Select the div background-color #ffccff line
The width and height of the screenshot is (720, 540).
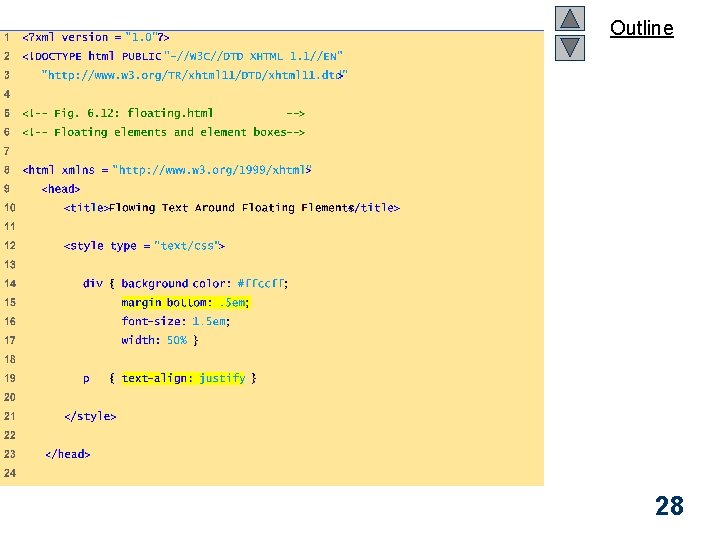point(186,283)
